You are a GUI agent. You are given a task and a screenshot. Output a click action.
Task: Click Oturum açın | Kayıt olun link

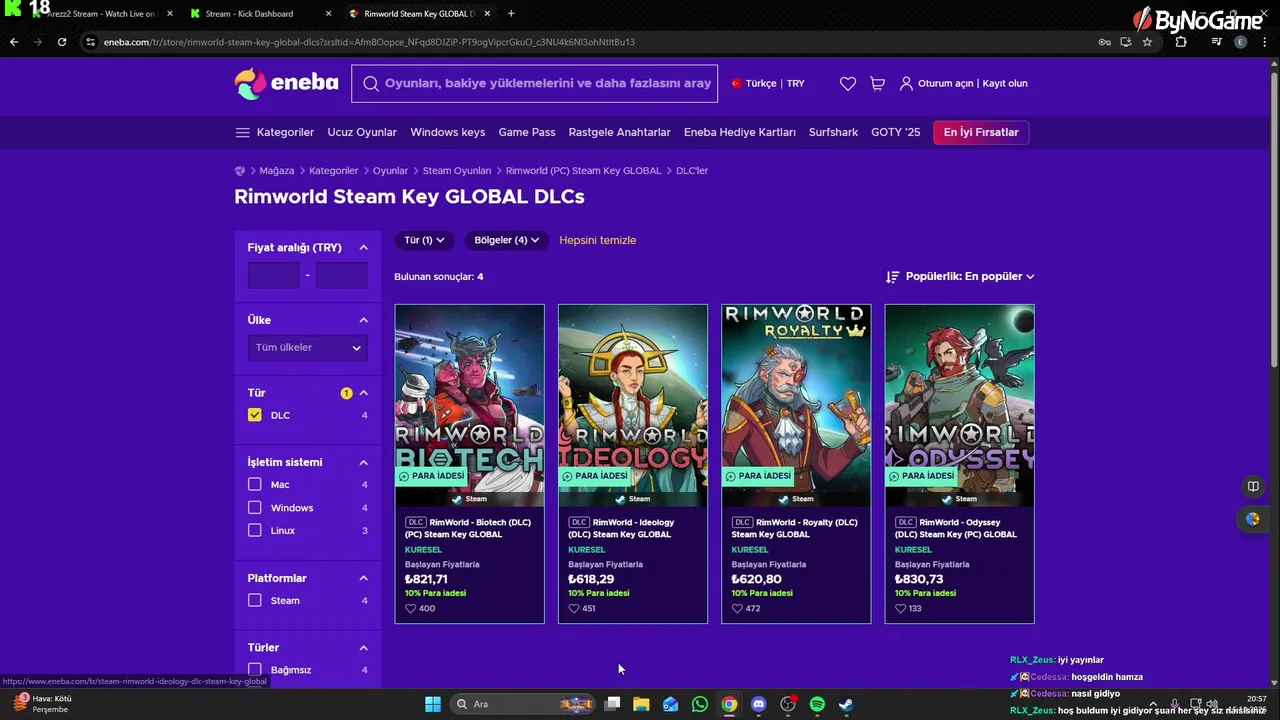[963, 84]
